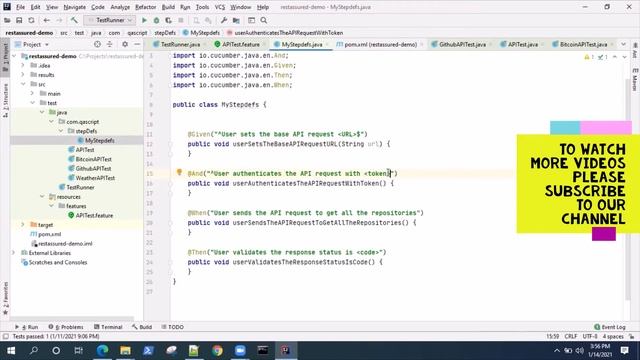
Task: Open the Navigate menu
Action: (x=75, y=7)
